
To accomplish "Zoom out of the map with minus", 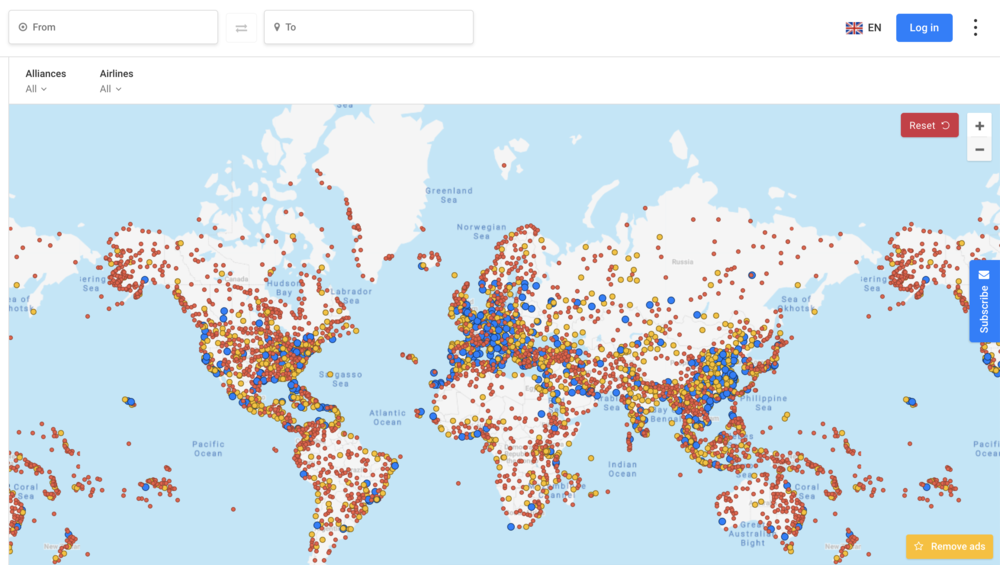I will coord(979,150).
